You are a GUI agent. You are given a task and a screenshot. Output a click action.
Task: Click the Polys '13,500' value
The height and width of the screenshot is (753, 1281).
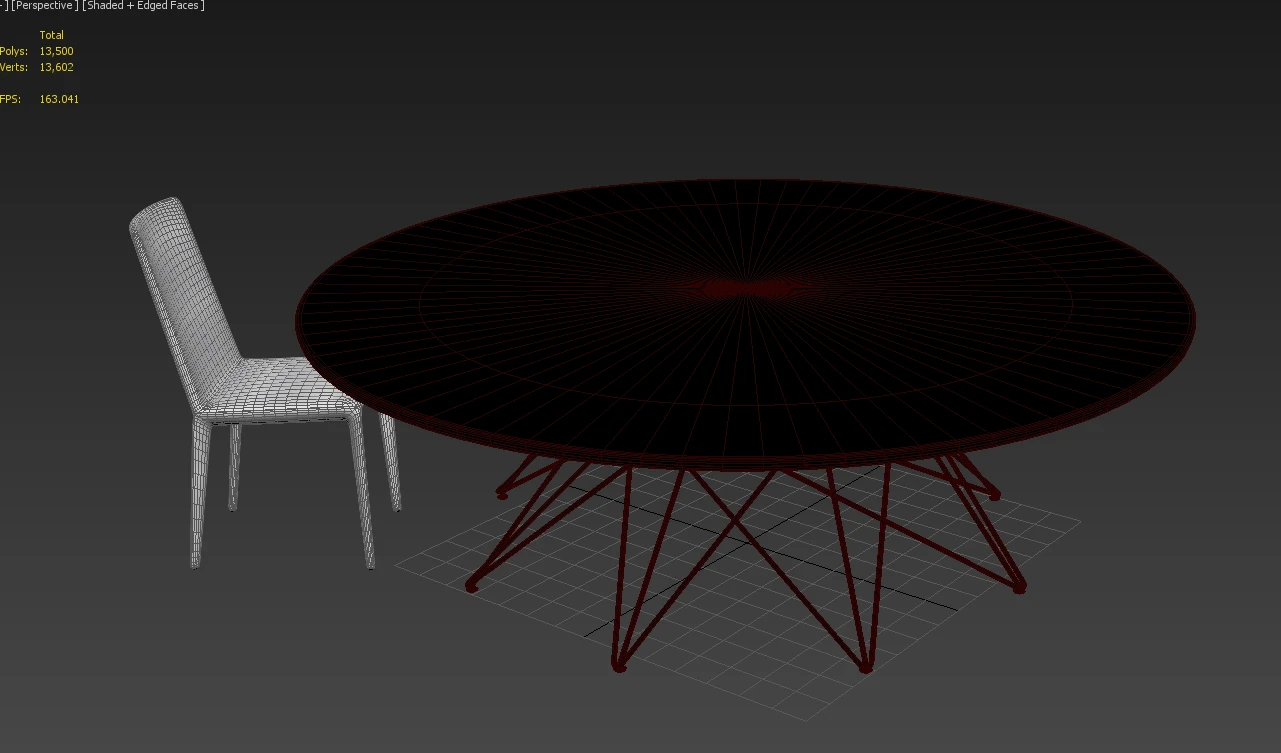point(56,51)
